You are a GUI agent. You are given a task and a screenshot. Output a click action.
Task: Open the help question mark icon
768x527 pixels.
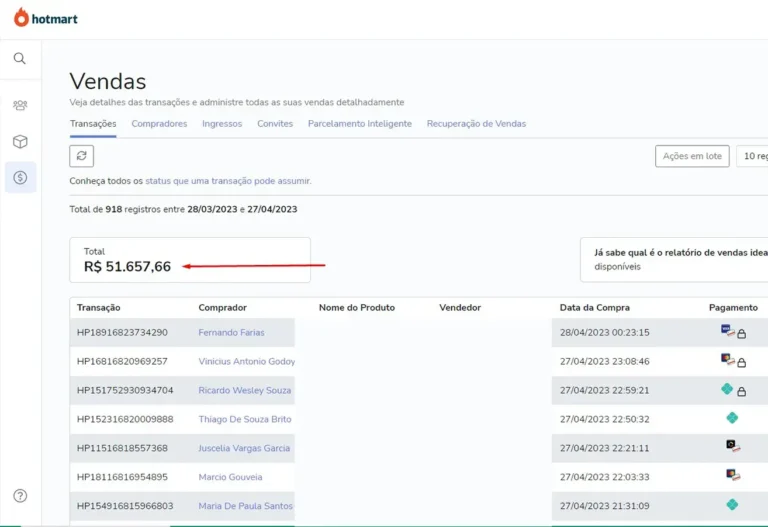pos(20,495)
